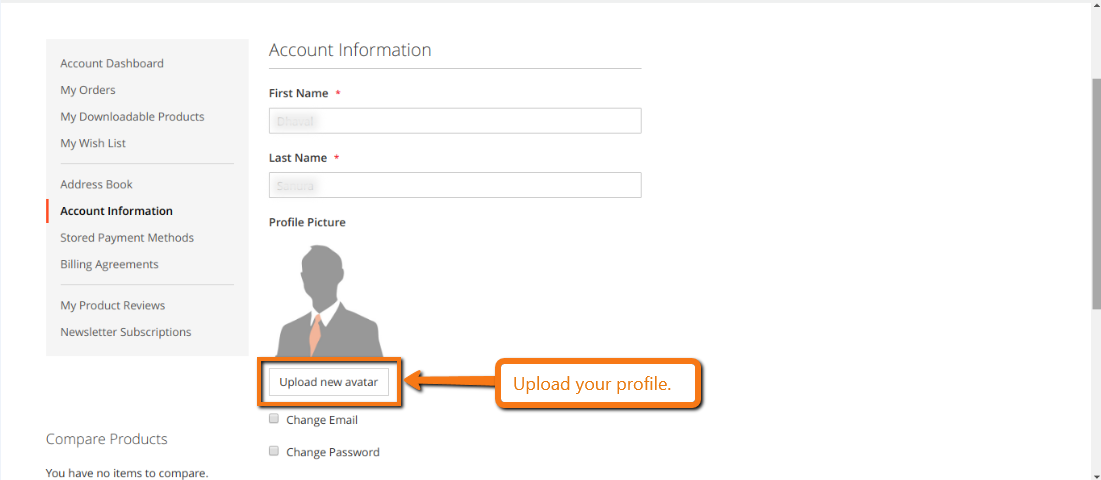Enable the Change Email checkbox

[x=274, y=419]
